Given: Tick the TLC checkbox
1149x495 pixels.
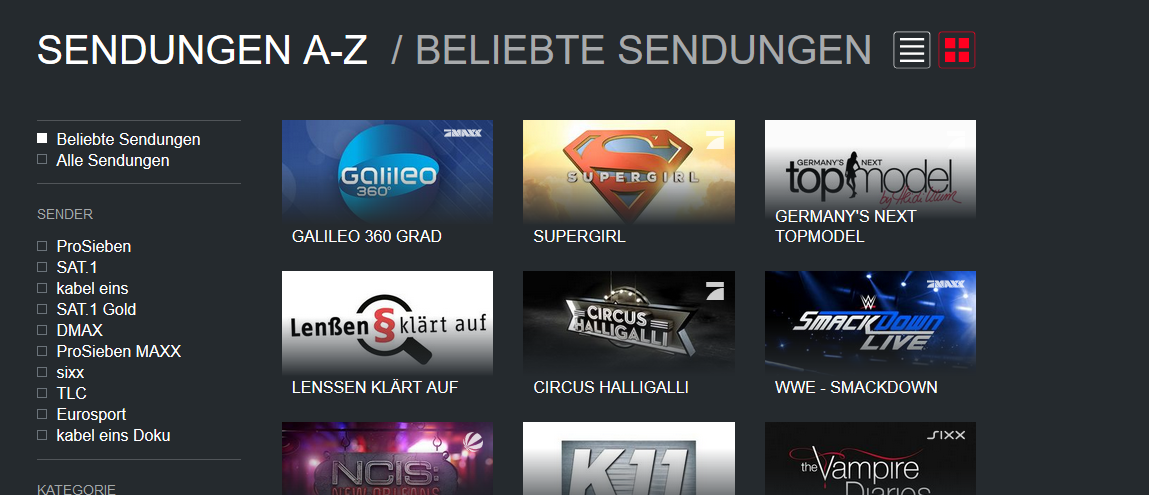Looking at the screenshot, I should (42, 393).
